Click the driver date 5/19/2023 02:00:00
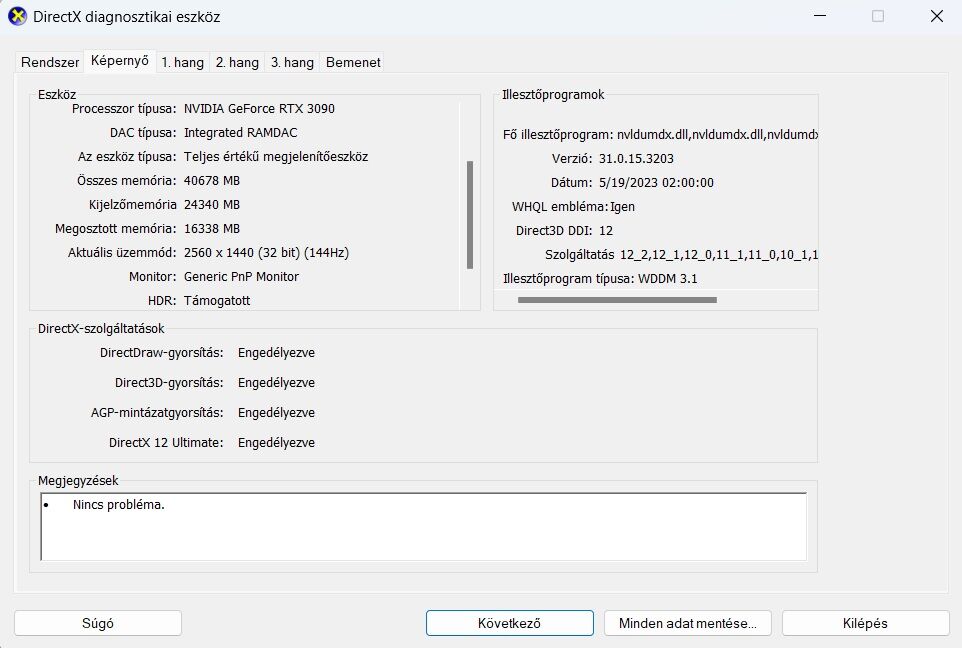 coord(656,182)
